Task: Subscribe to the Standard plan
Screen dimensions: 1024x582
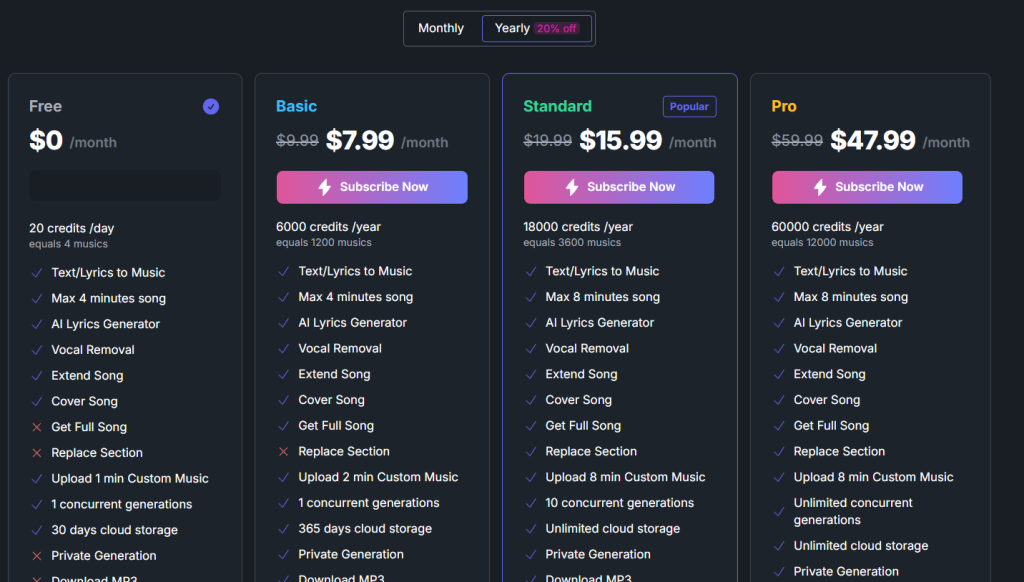Action: pos(619,187)
